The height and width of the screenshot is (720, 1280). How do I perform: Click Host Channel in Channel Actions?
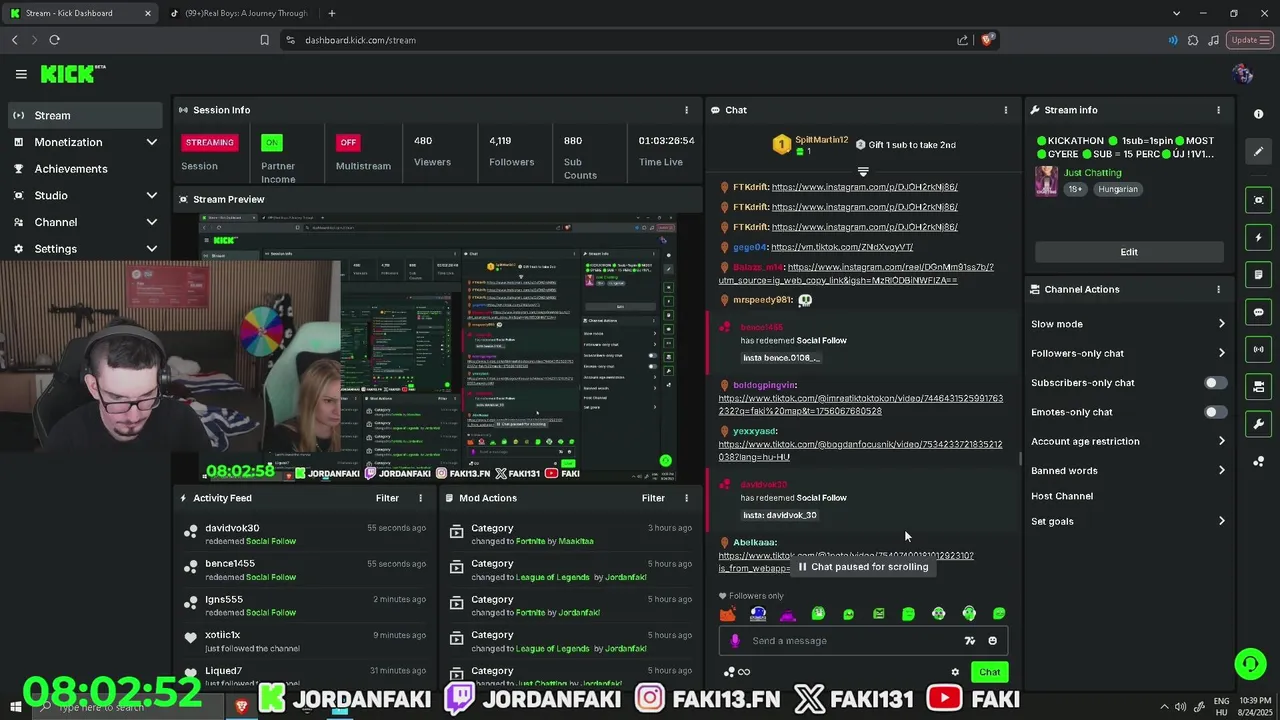point(1062,496)
